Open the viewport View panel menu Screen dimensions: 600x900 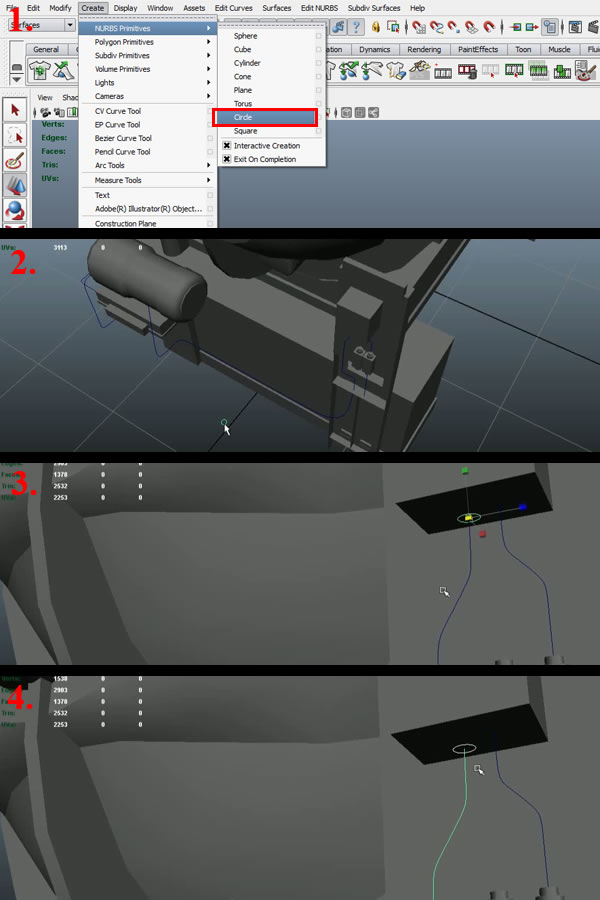click(x=45, y=98)
